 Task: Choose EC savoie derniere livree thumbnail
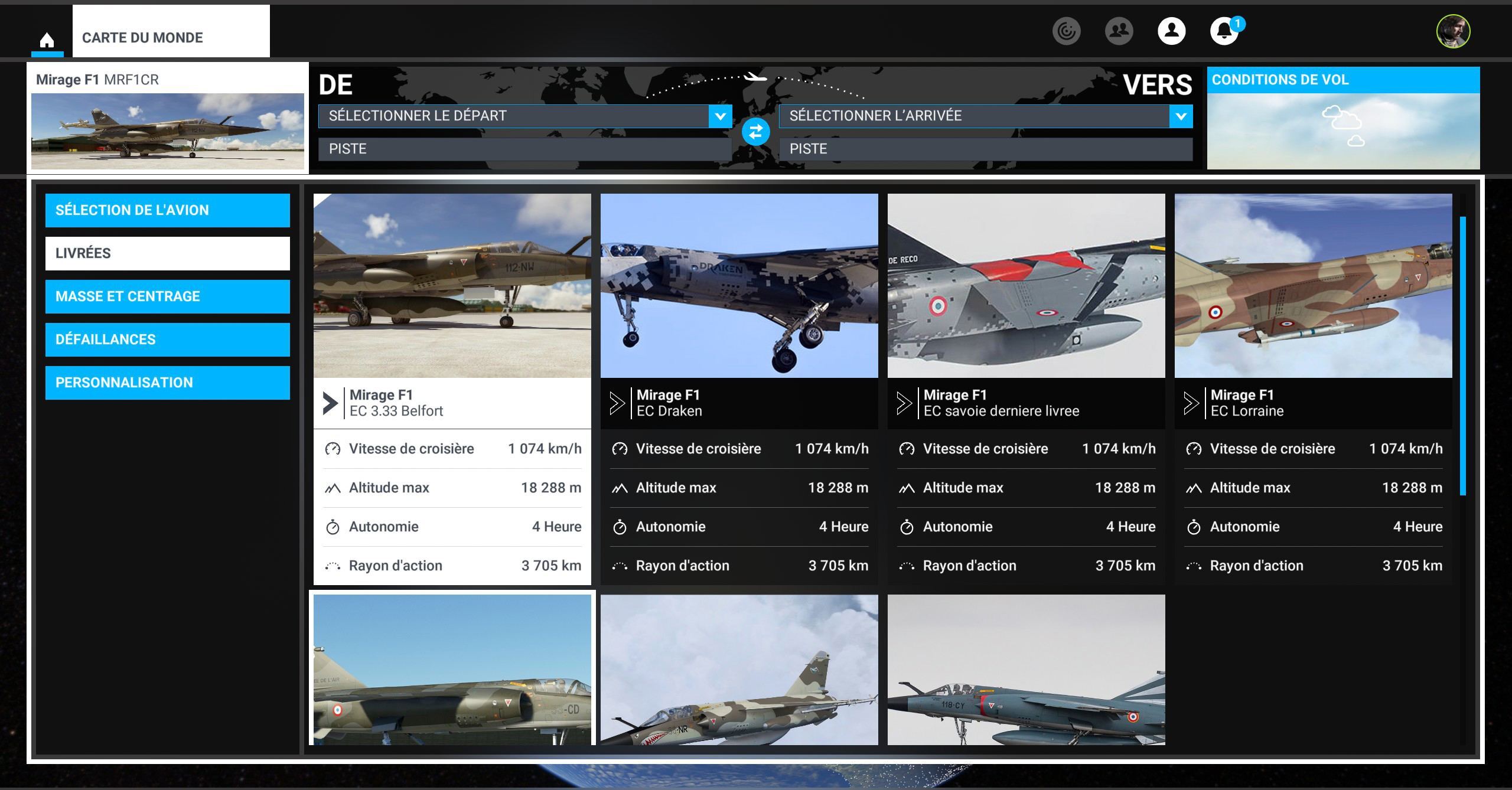[1027, 286]
